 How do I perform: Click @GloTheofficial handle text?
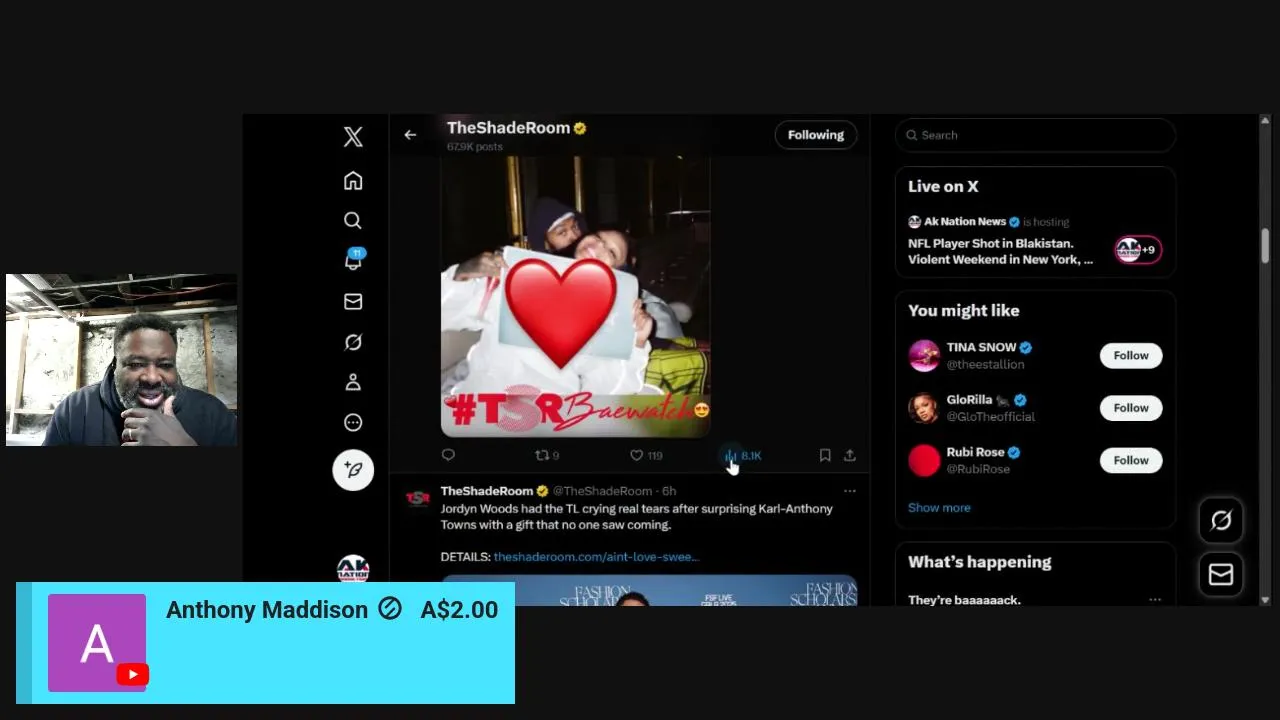pos(991,417)
